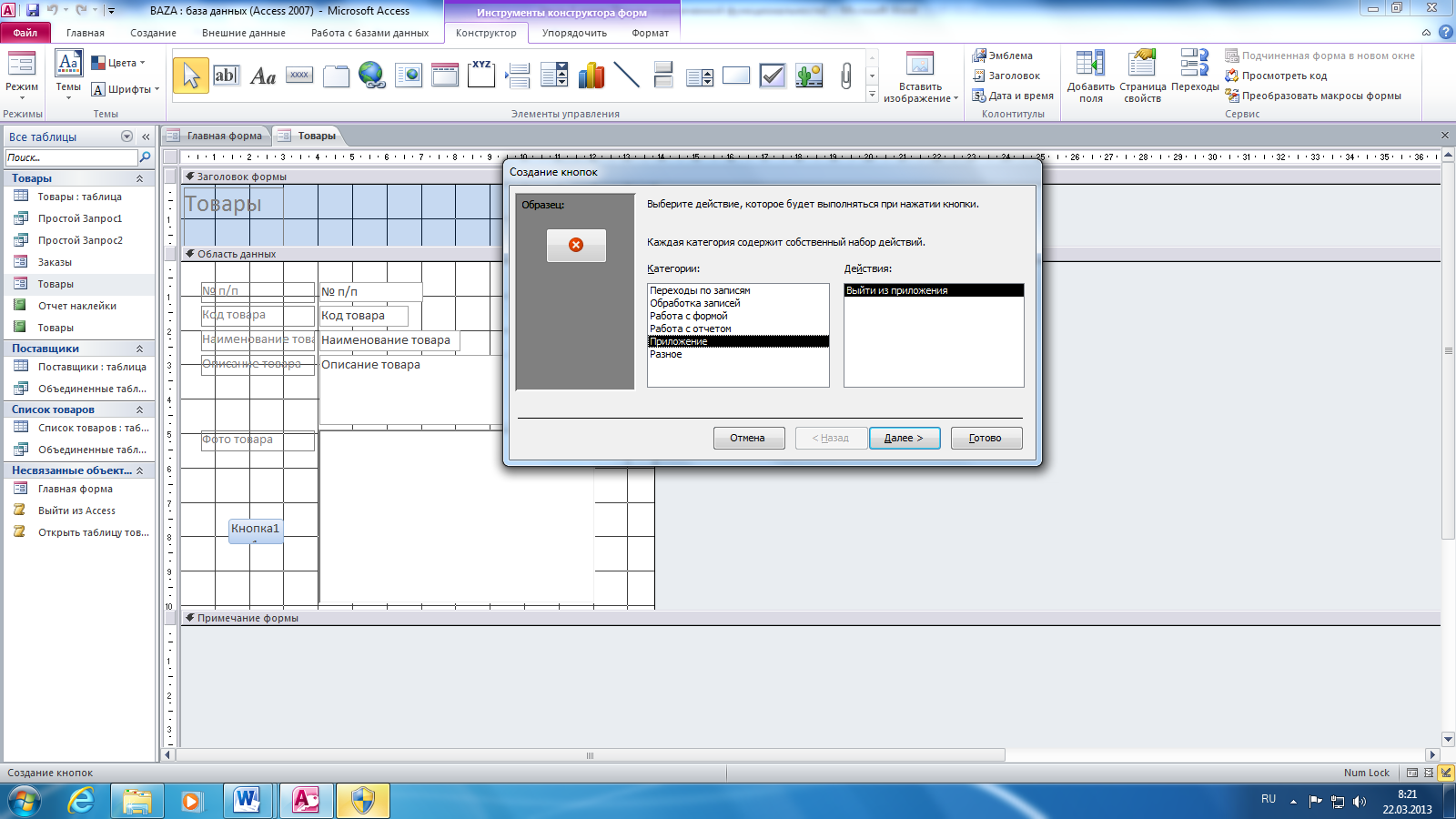Click Переходы tab order button

1195,73
